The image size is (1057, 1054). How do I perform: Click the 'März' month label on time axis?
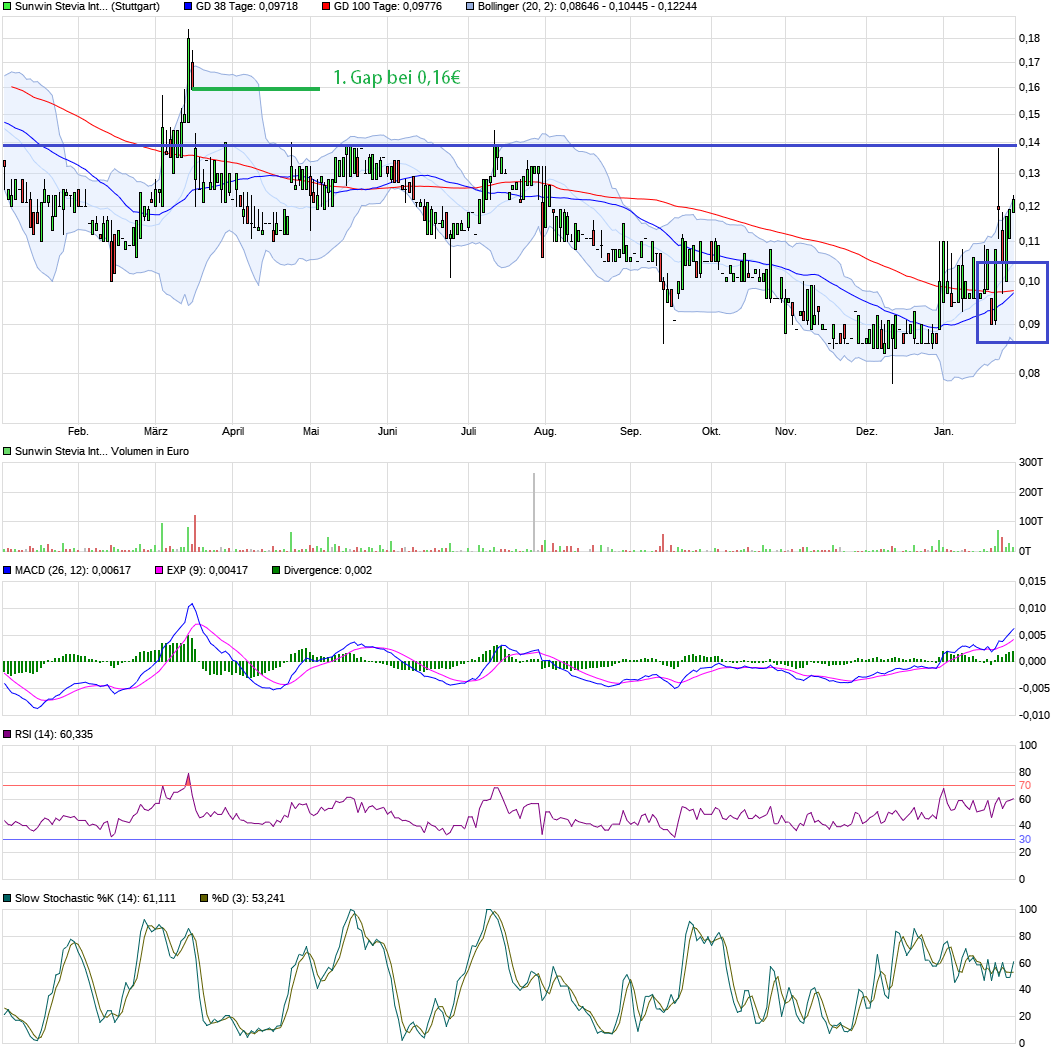(156, 431)
